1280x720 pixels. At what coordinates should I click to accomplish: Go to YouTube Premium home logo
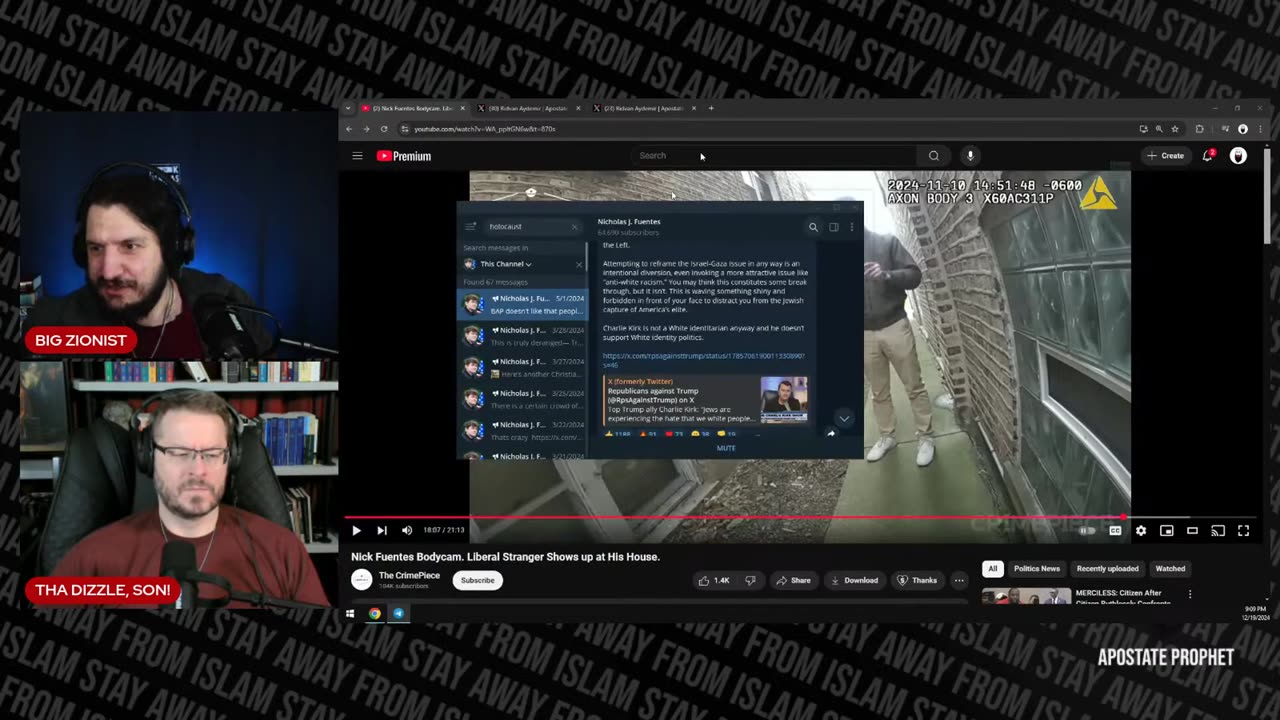tap(404, 156)
